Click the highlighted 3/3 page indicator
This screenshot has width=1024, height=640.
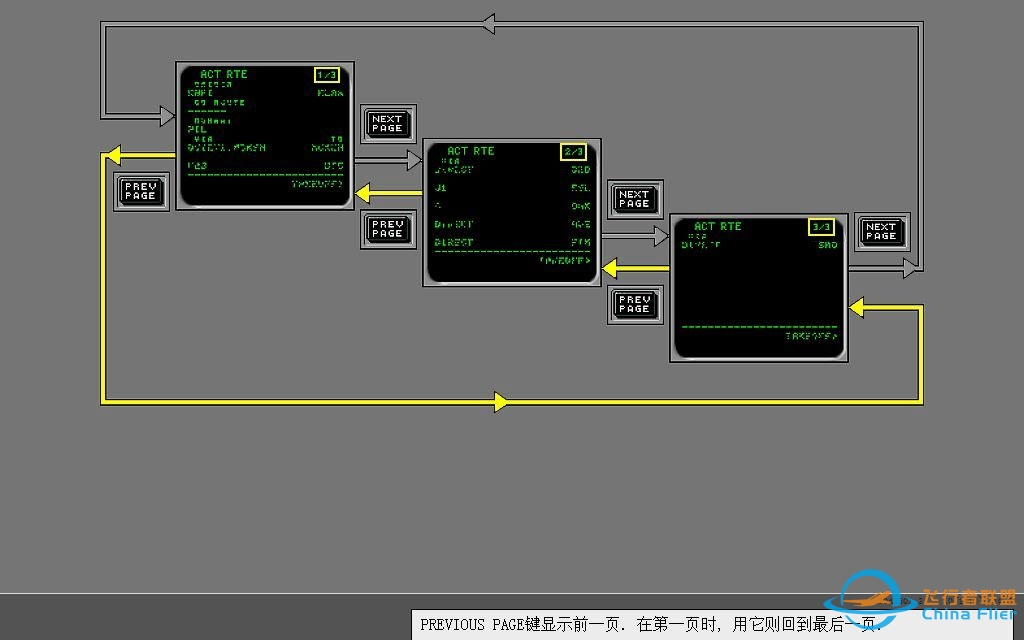821,227
